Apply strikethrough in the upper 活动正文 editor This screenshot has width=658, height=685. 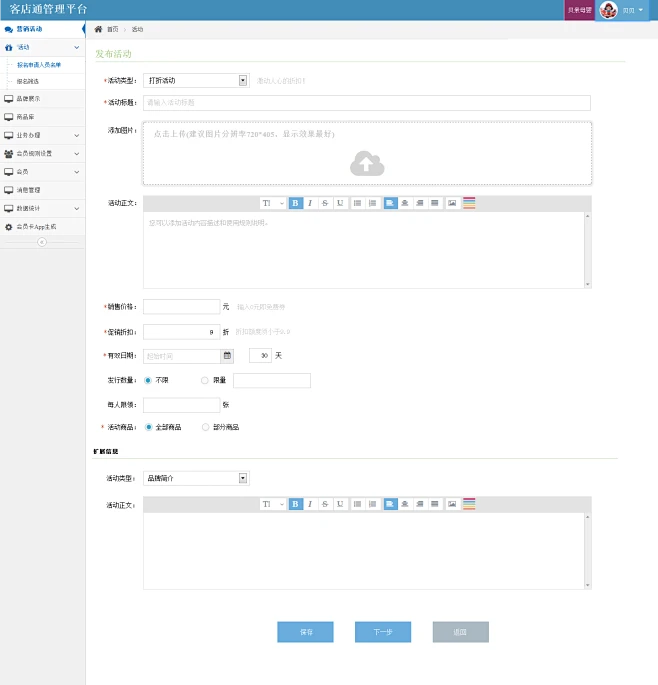point(325,203)
